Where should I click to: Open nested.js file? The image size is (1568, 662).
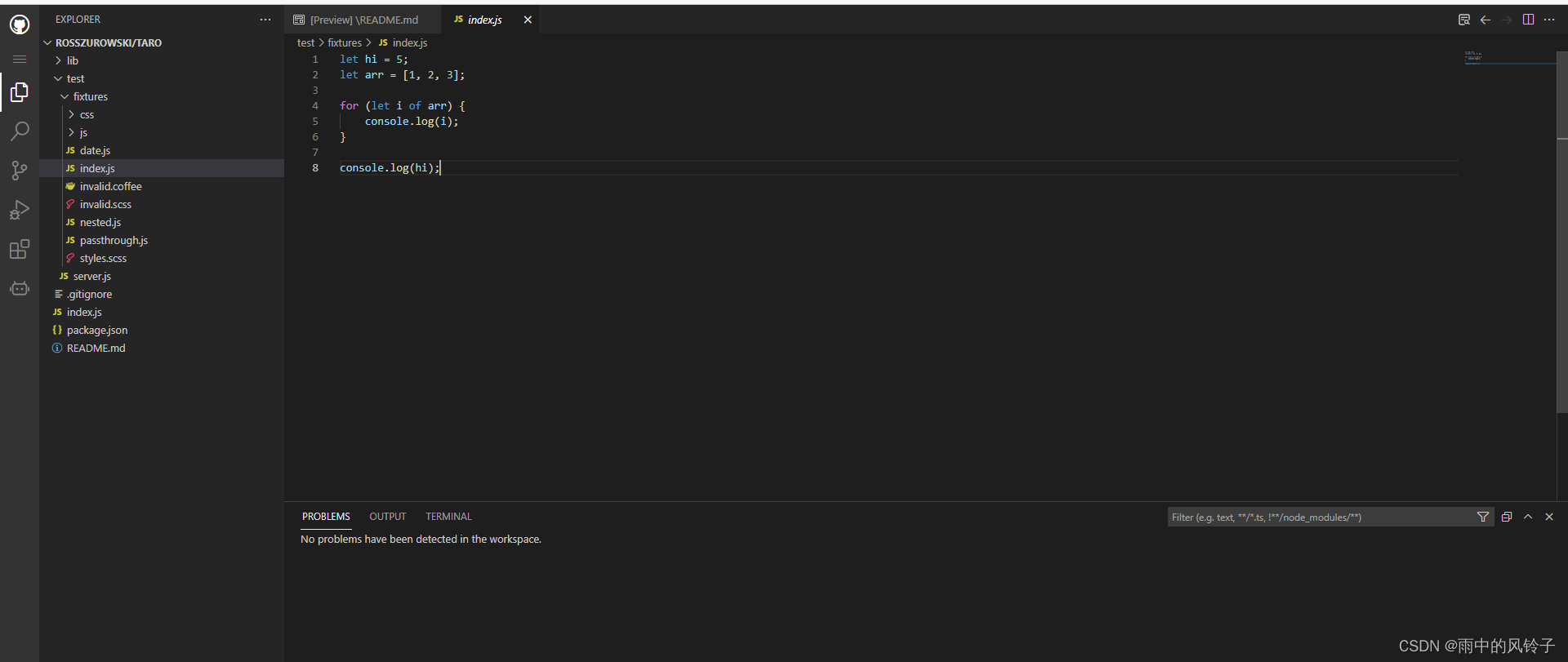(x=162, y=222)
